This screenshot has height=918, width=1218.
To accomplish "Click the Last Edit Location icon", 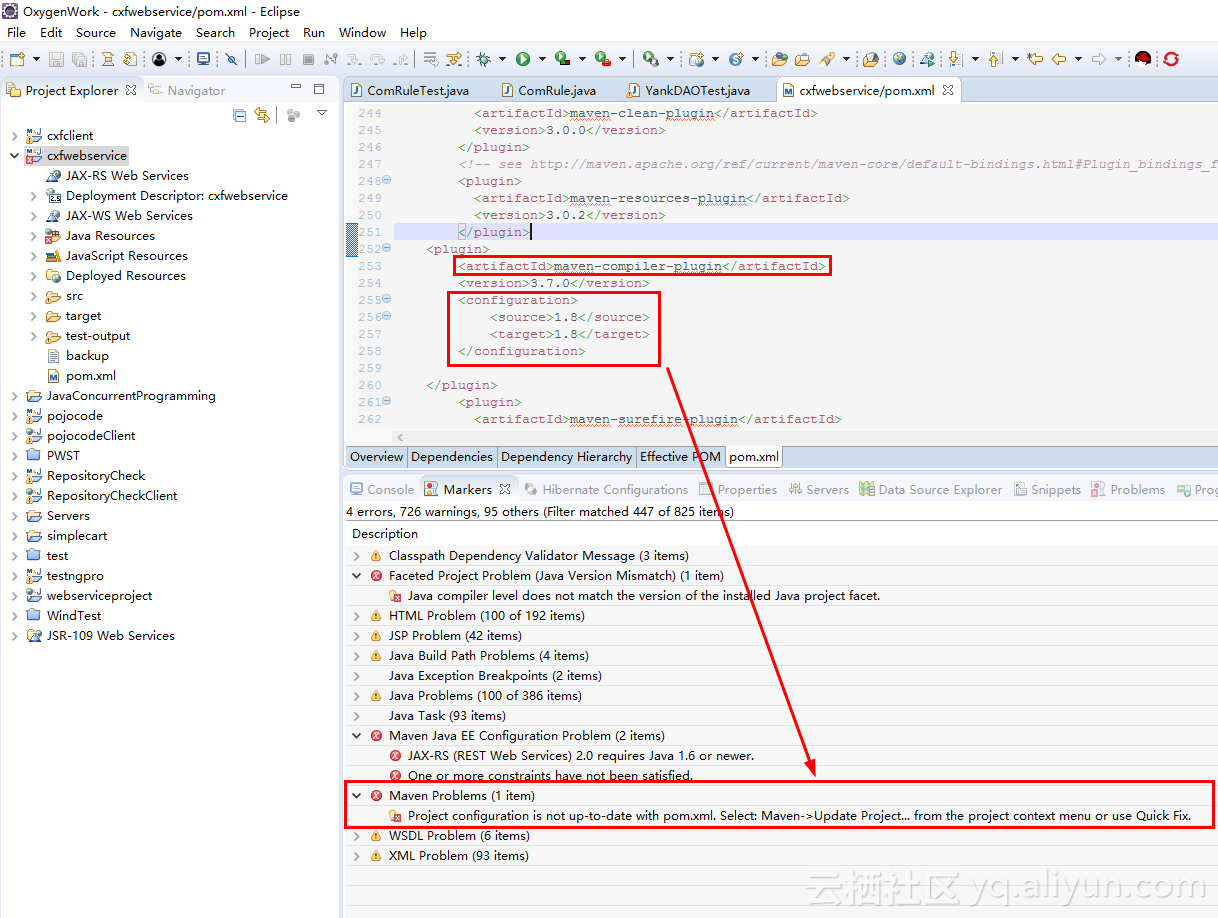I will [x=1035, y=59].
